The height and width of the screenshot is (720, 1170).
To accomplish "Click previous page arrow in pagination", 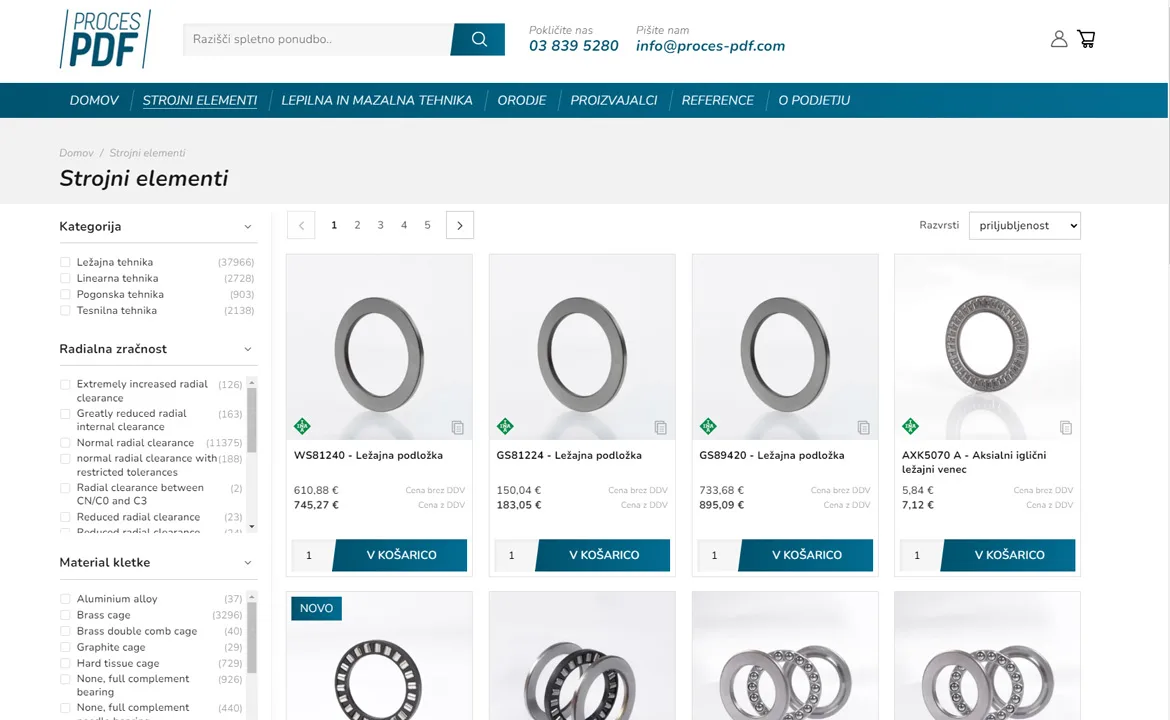I will 301,225.
